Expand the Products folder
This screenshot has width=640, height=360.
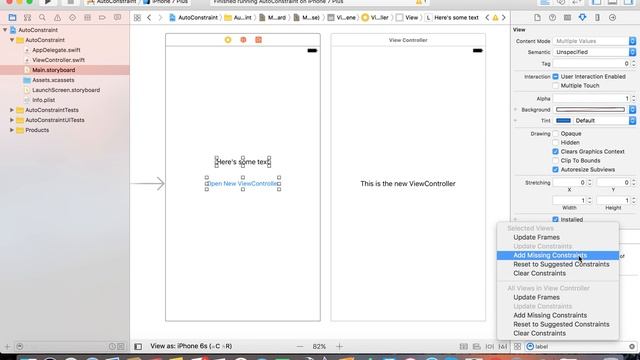pyautogui.click(x=12, y=130)
